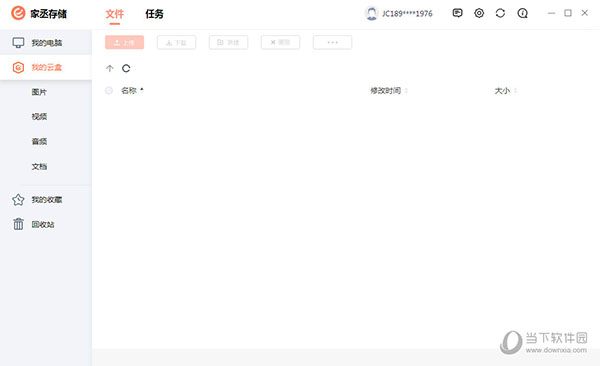Image resolution: width=600 pixels, height=366 pixels.
Task: Open account JC189****1976
Action: click(407, 14)
